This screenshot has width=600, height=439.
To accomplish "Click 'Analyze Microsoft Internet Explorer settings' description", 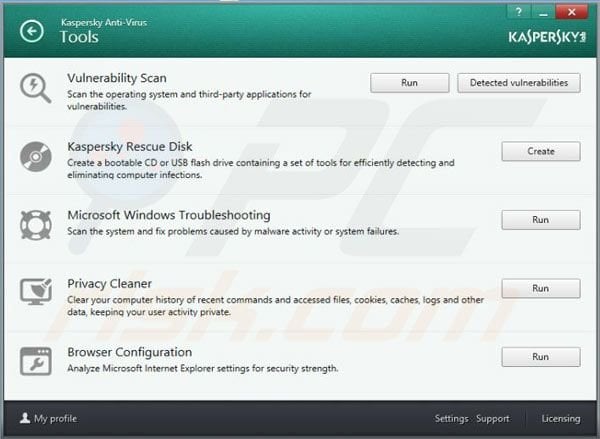I will click(x=203, y=368).
